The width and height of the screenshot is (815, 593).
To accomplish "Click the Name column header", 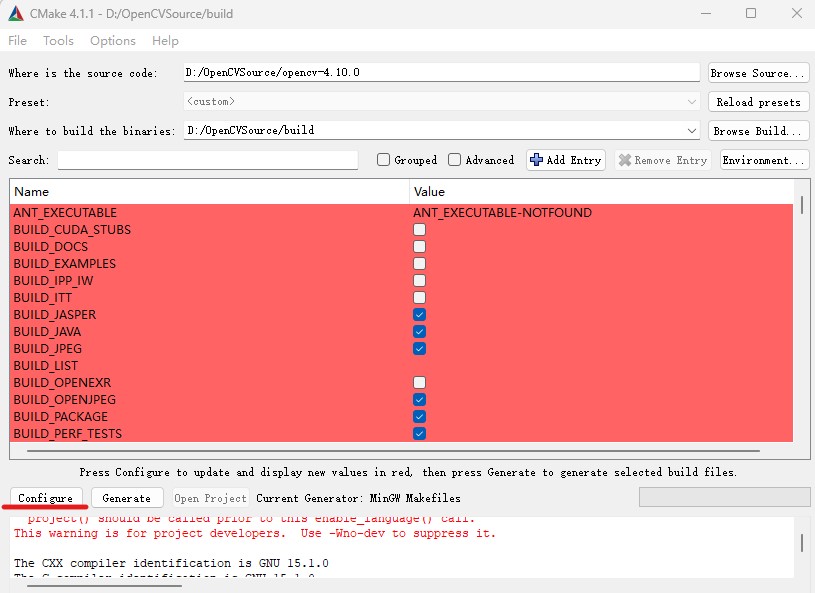I will pos(209,191).
